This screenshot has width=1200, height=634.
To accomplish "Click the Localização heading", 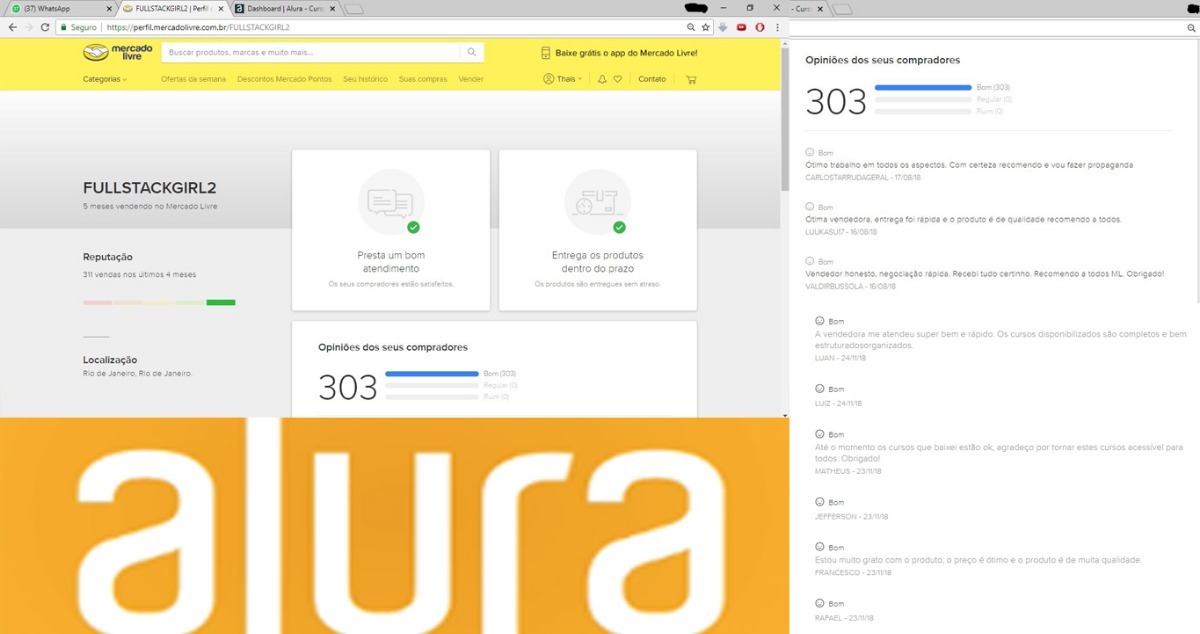I will [x=110, y=360].
